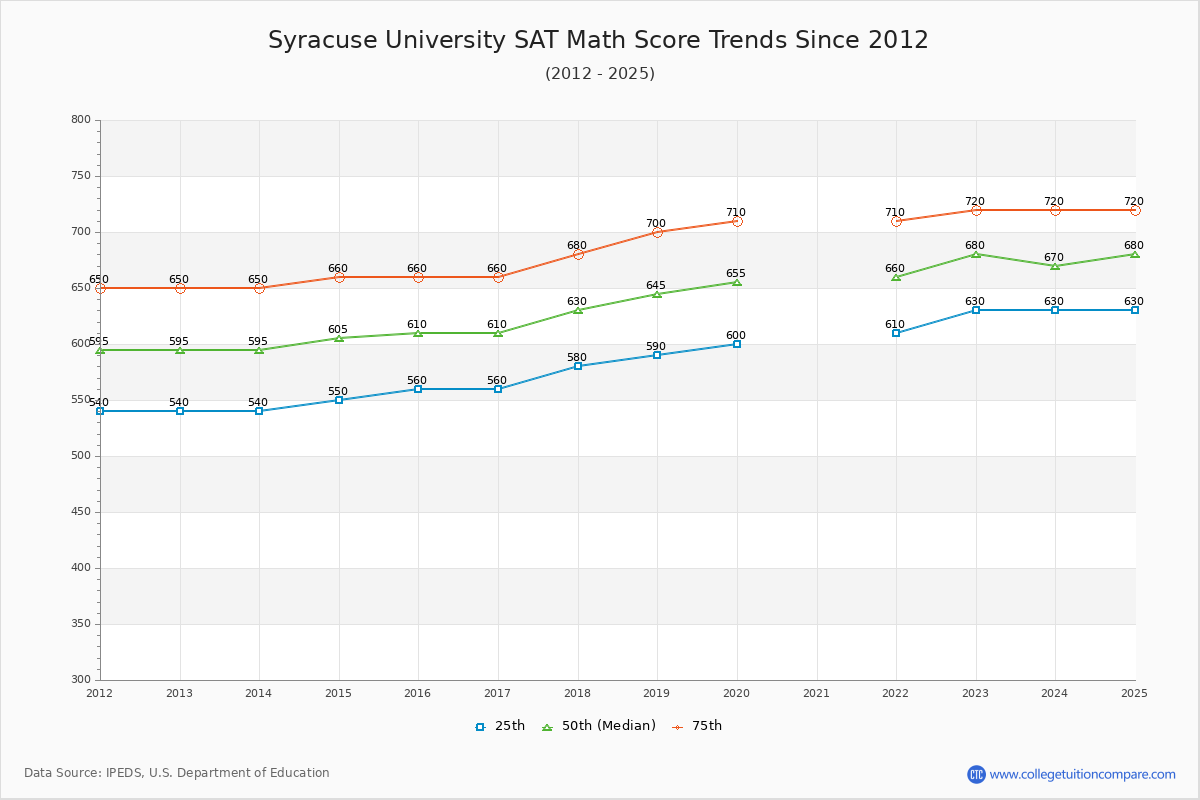Click the 2022 25th percentile marker (610)
This screenshot has width=1200, height=800.
pos(896,333)
